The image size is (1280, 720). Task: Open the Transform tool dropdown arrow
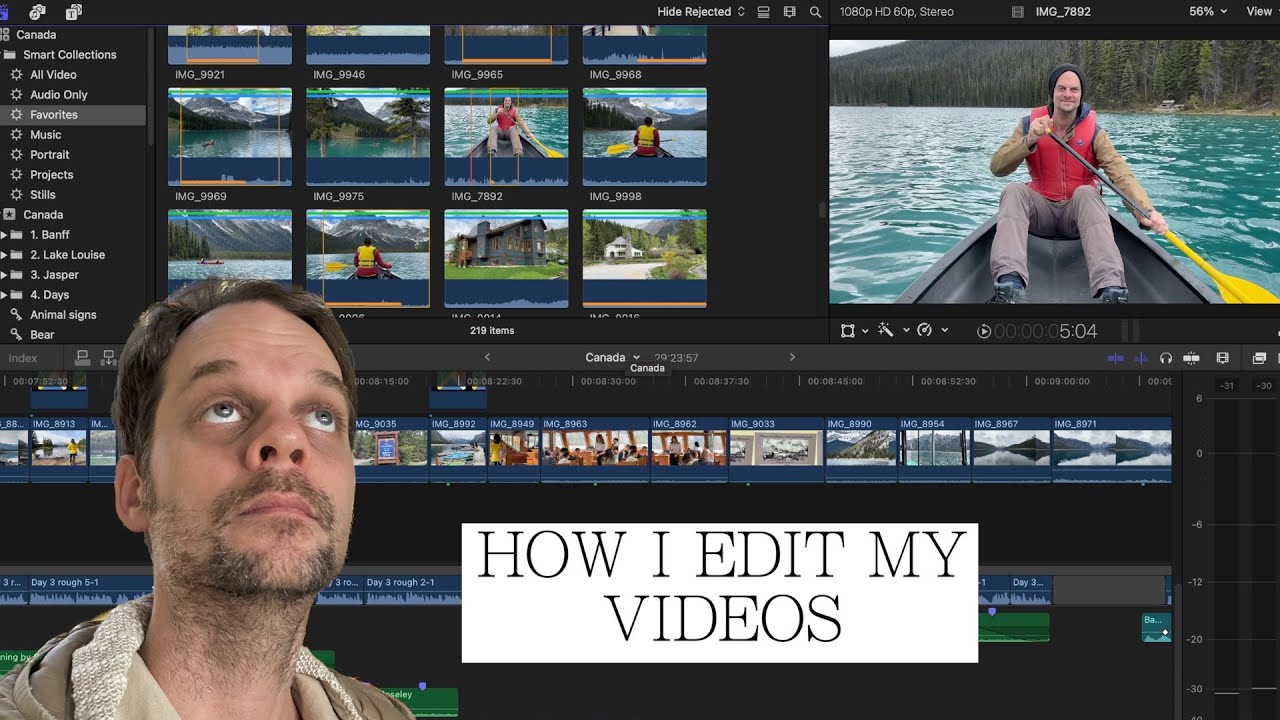click(x=865, y=331)
